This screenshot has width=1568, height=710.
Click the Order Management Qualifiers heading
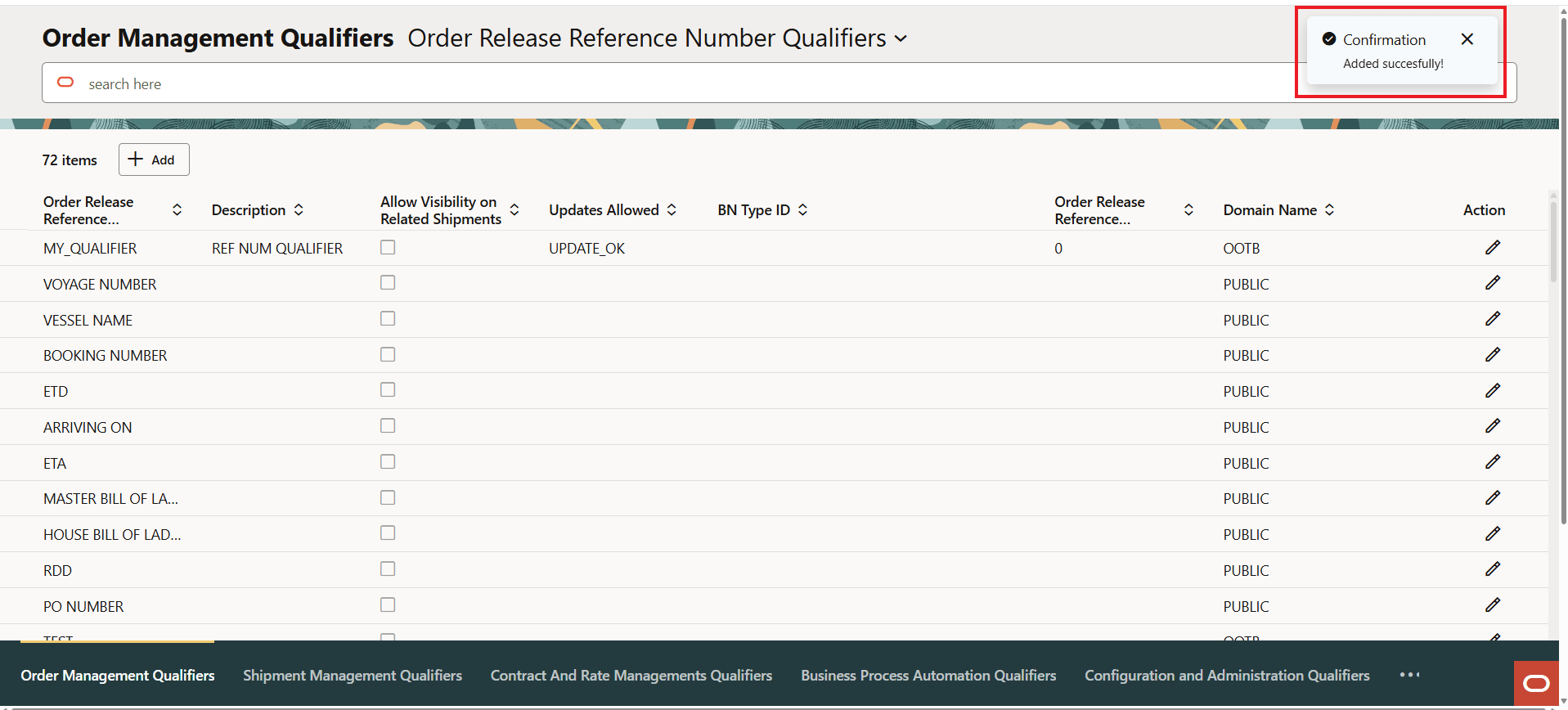pos(218,38)
